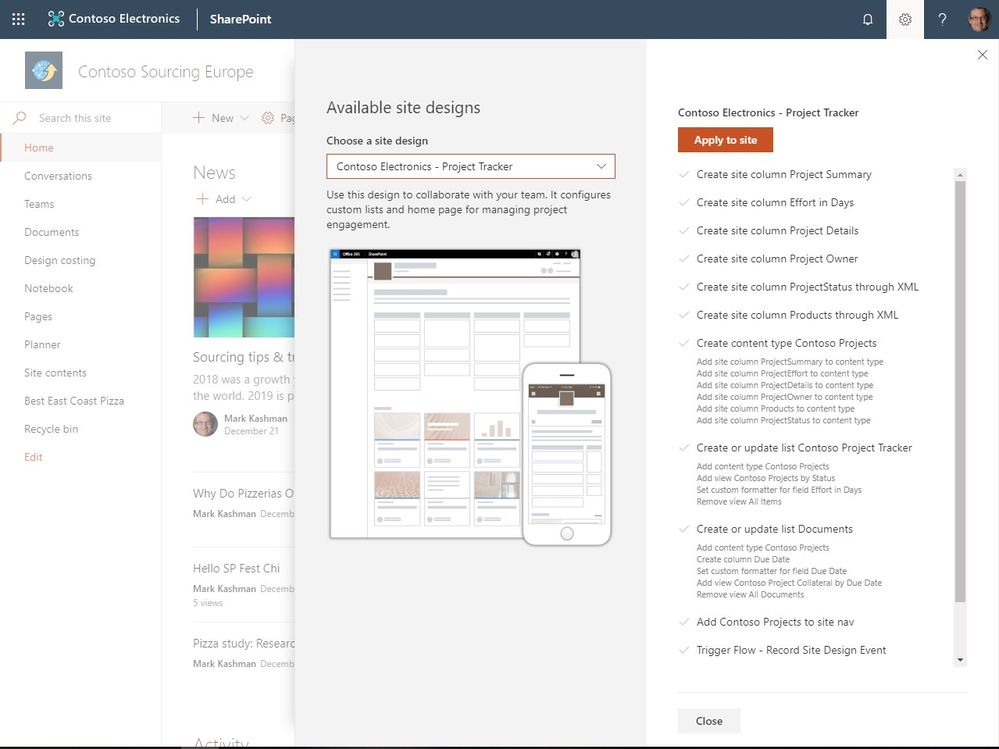Screen dimensions: 999x749
Task: Open the Pizza study news item
Action: tap(243, 643)
